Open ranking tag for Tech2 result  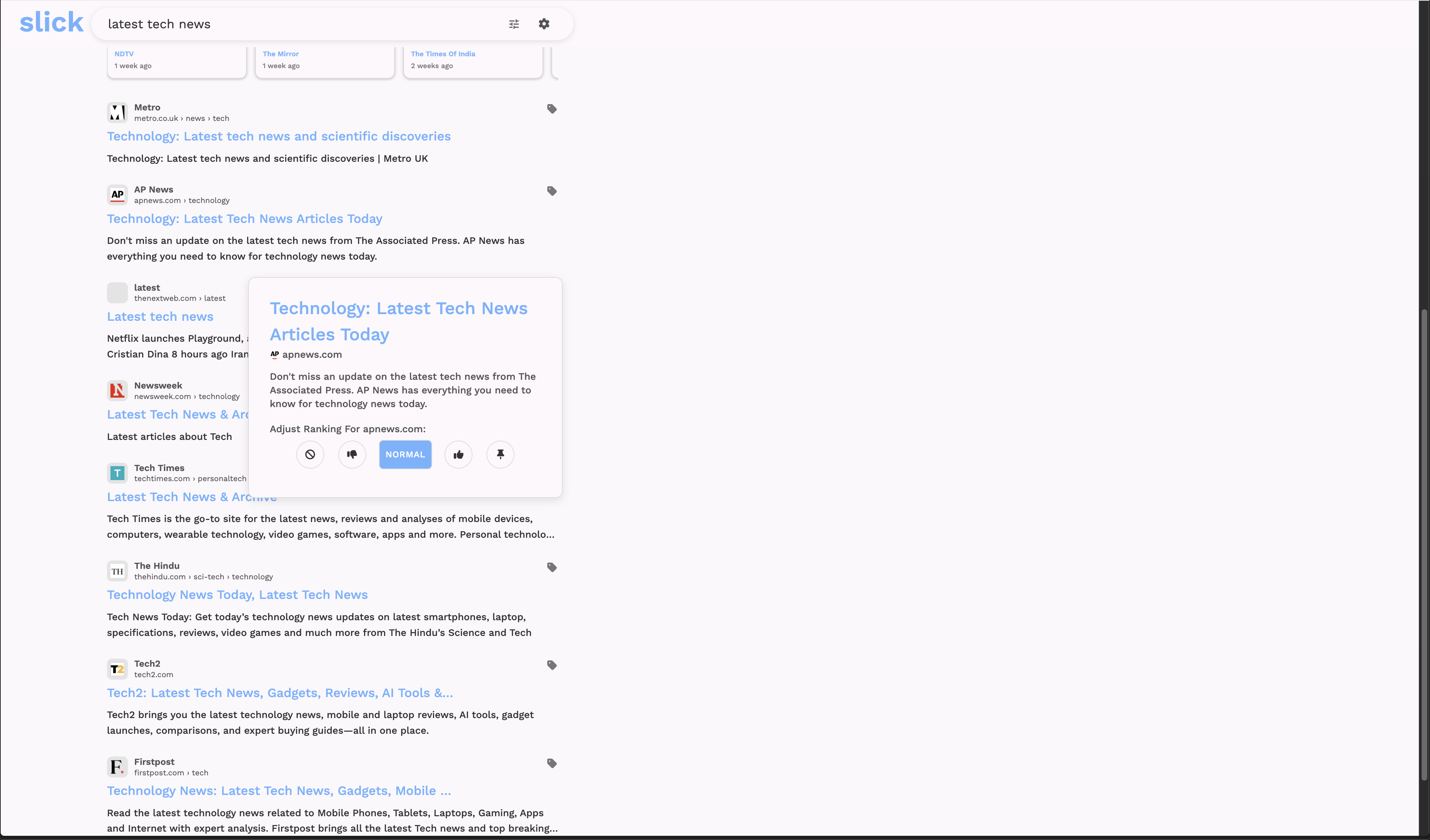click(551, 665)
